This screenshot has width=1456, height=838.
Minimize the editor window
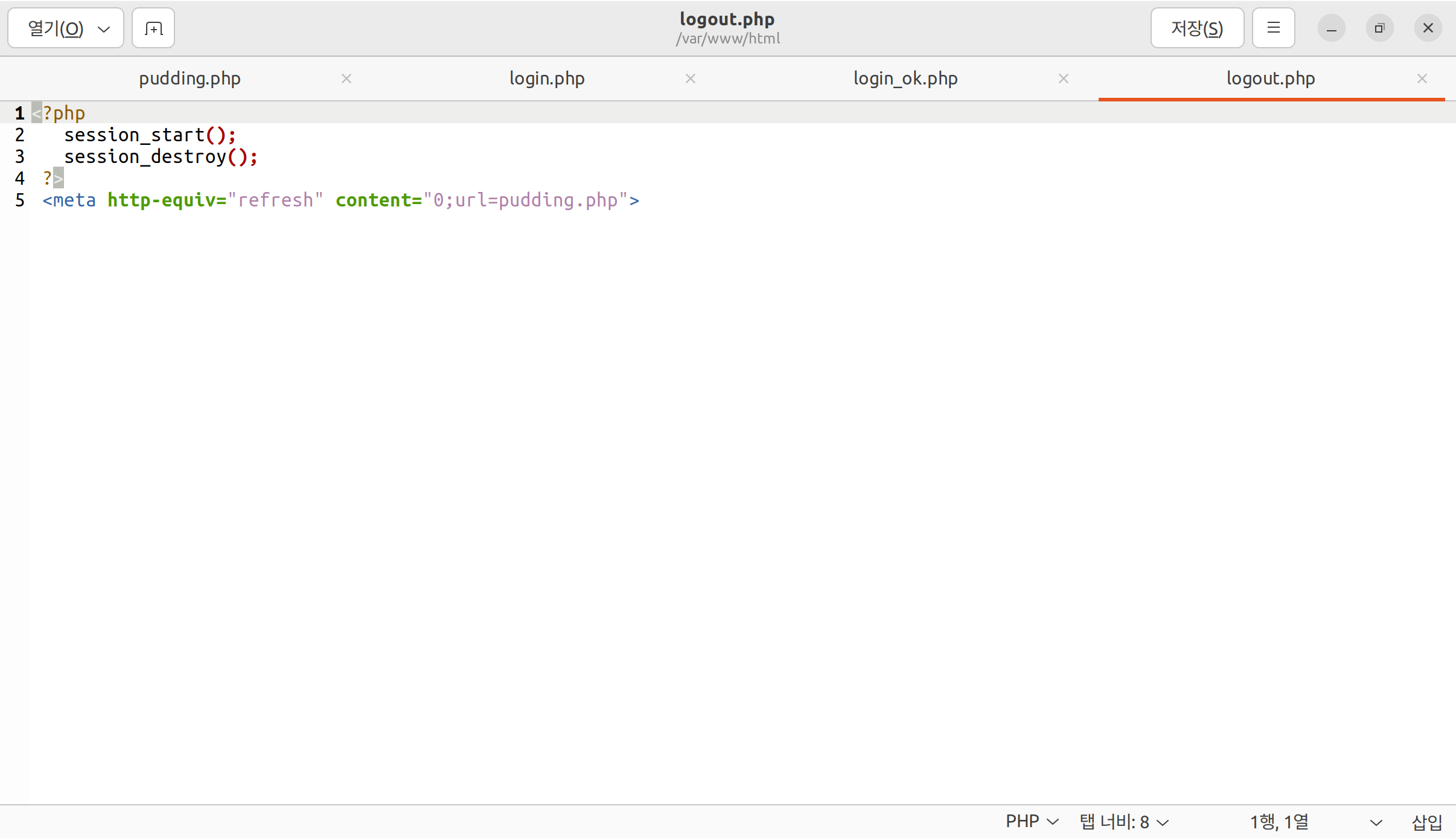pos(1331,28)
